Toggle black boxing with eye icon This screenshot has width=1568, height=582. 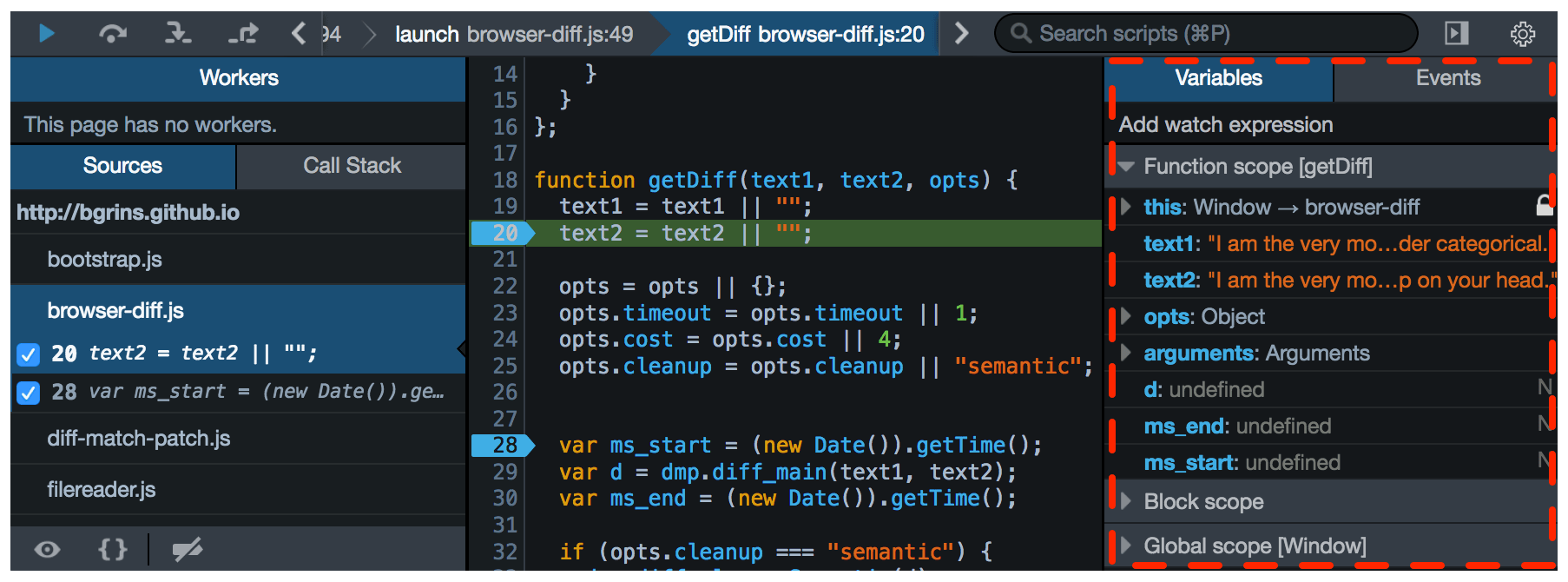click(x=47, y=549)
